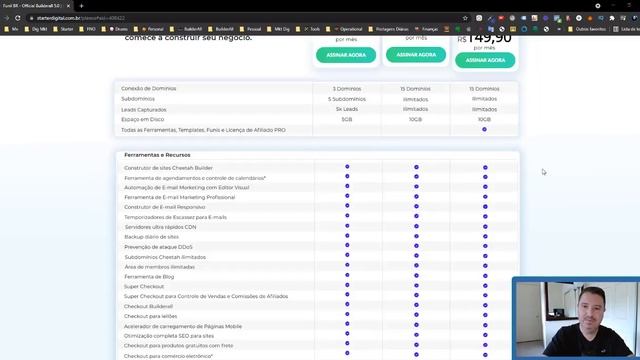Open the Postagens Diárias bookmark folder
640x360 pixels.
click(389, 29)
